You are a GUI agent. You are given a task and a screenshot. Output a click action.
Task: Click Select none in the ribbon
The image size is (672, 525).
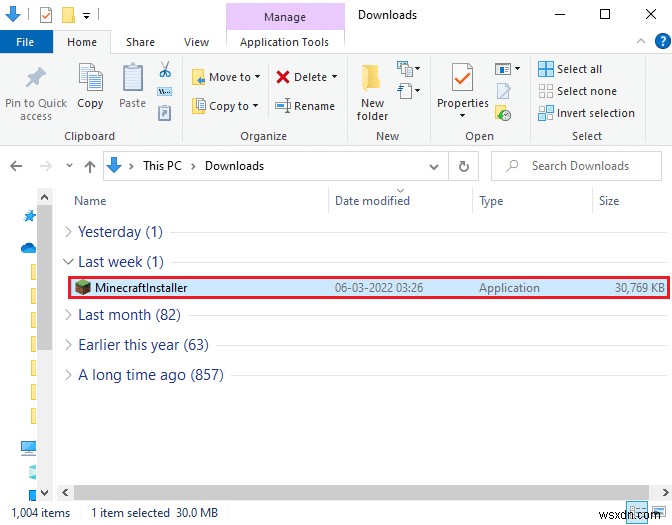(577, 91)
